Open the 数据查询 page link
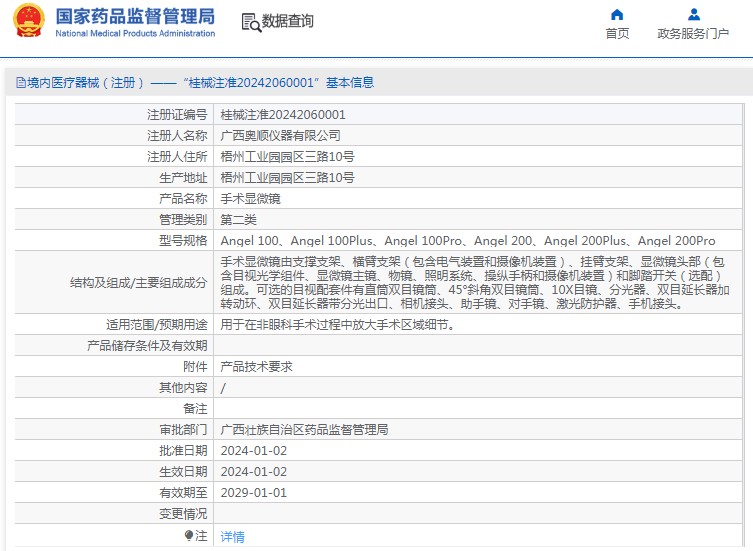The height and width of the screenshot is (551, 753). 287,21
